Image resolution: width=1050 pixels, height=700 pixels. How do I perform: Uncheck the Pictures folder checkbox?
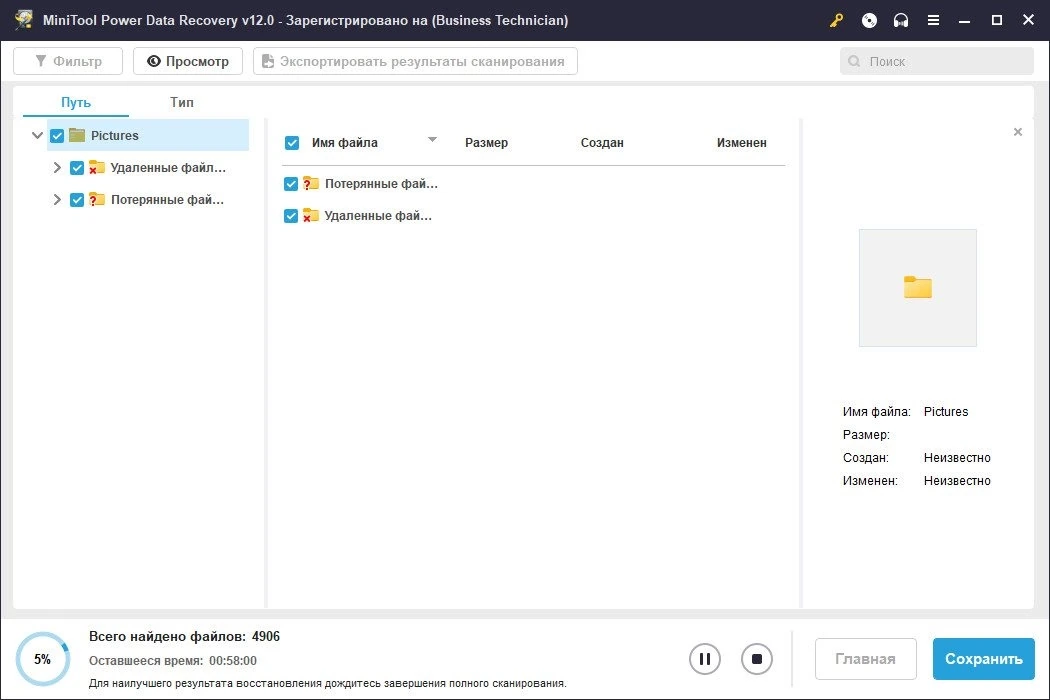pos(57,136)
